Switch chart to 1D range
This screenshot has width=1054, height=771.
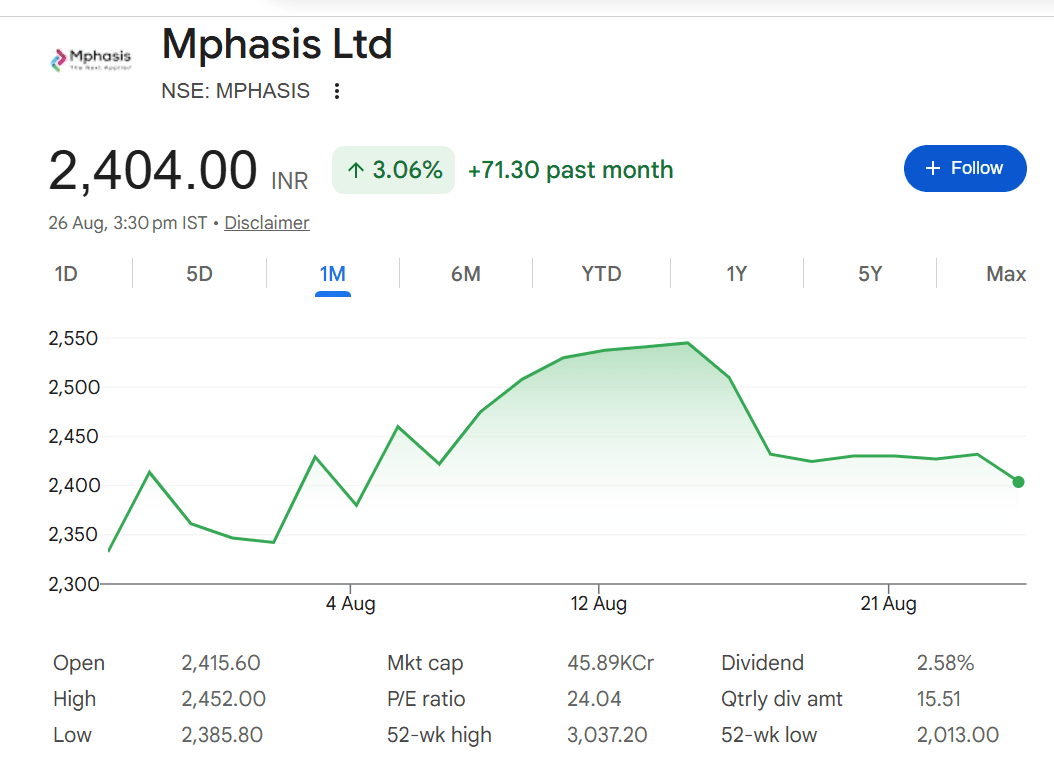tap(66, 274)
